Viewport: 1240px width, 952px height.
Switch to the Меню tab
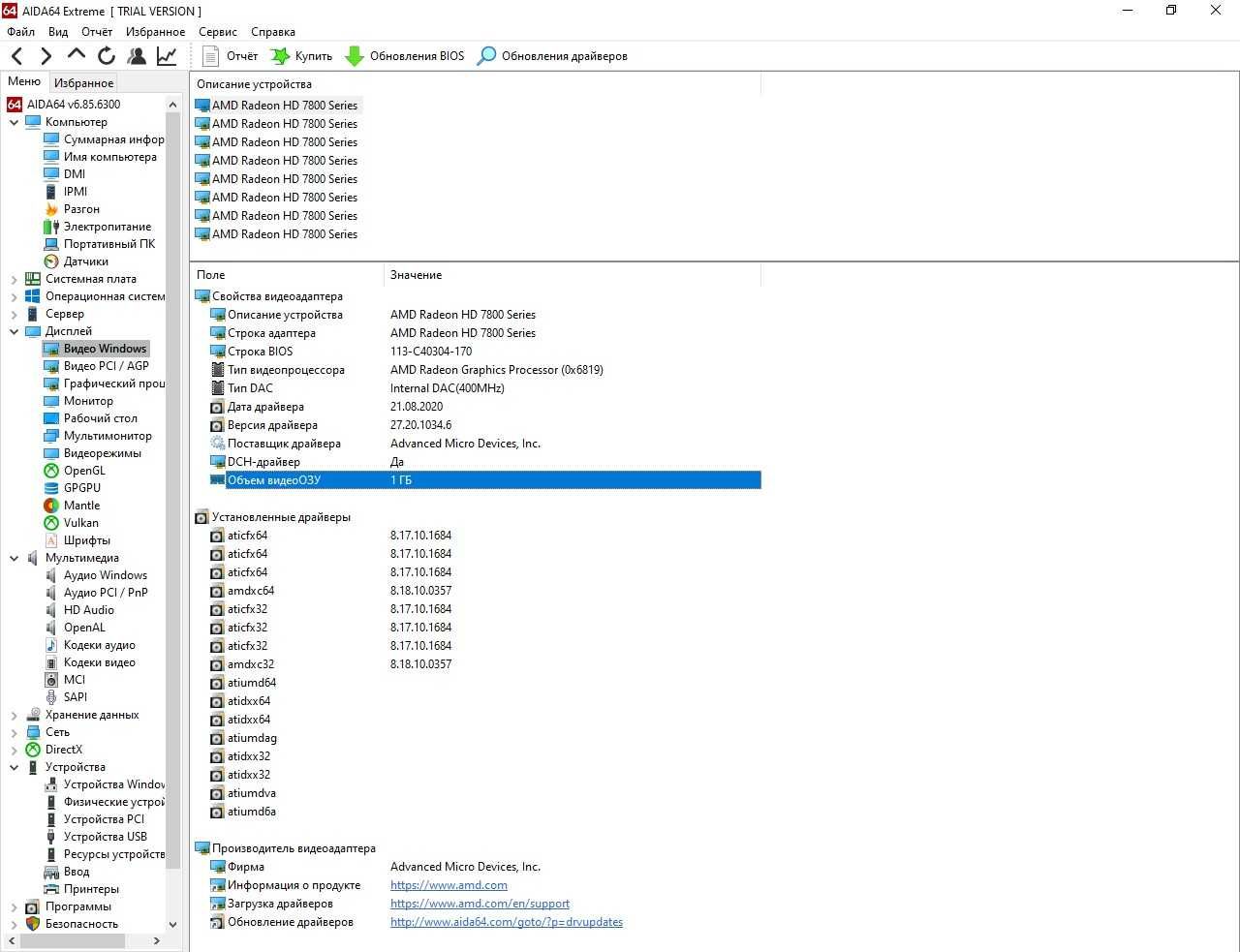tap(24, 81)
